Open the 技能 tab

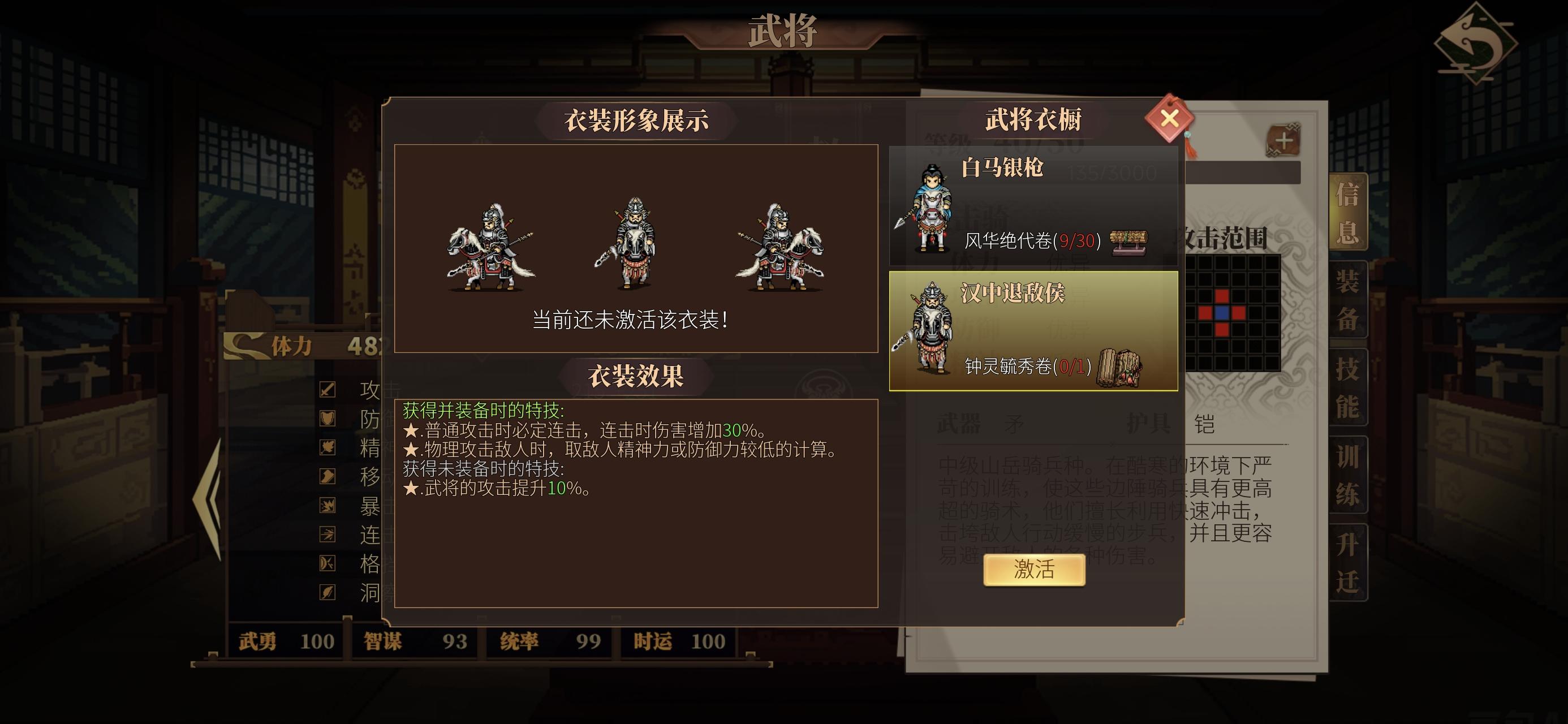click(x=1347, y=387)
